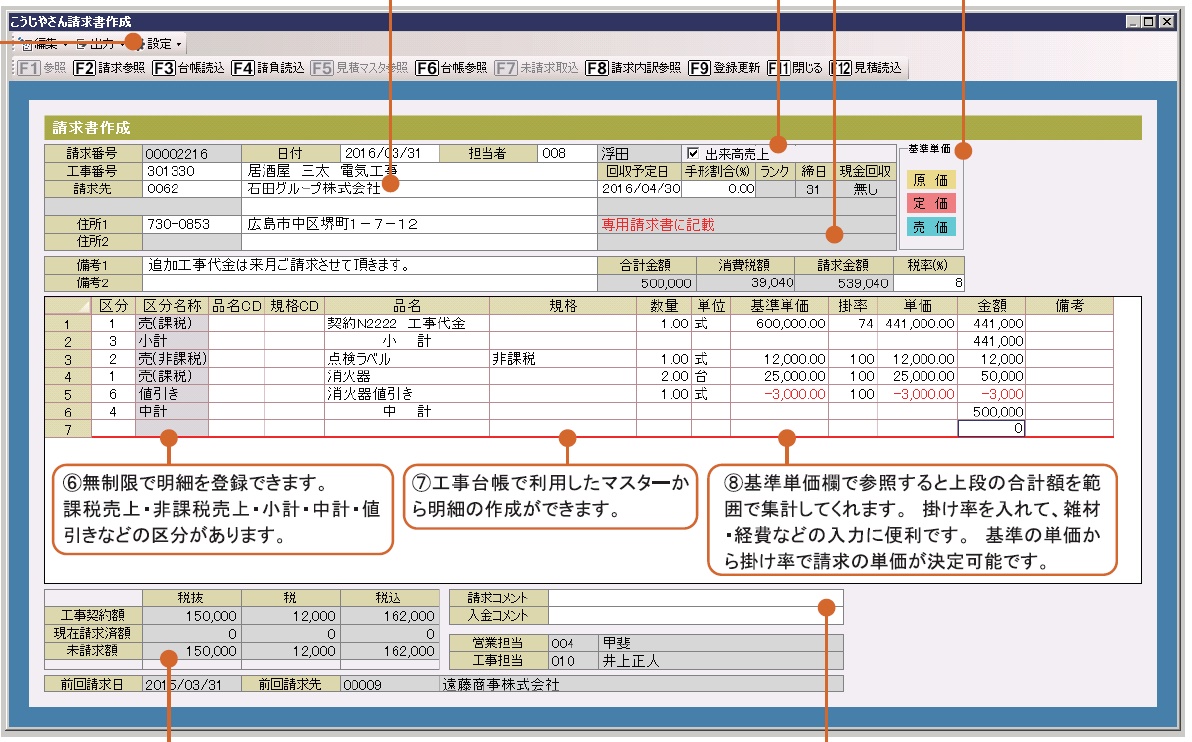Select the yellow 原価 base price button

point(930,181)
